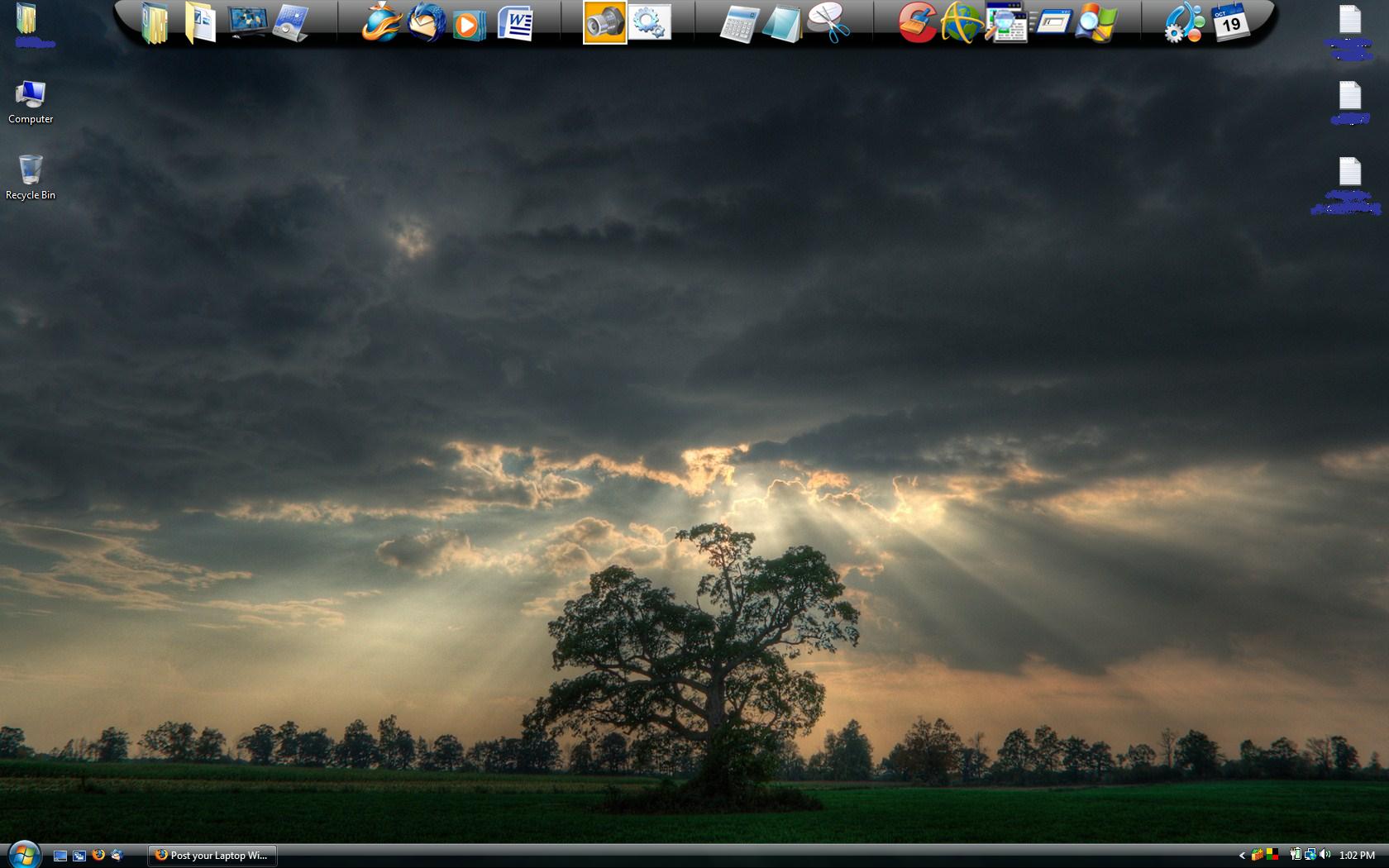Click the volume speaker tray icon
Image resolution: width=1389 pixels, height=868 pixels.
tap(1325, 855)
